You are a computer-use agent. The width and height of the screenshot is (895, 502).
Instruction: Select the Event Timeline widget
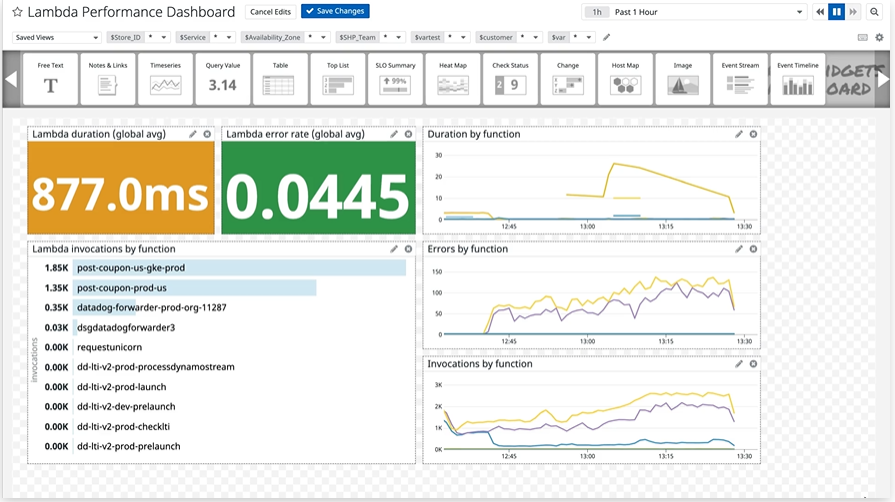(797, 79)
